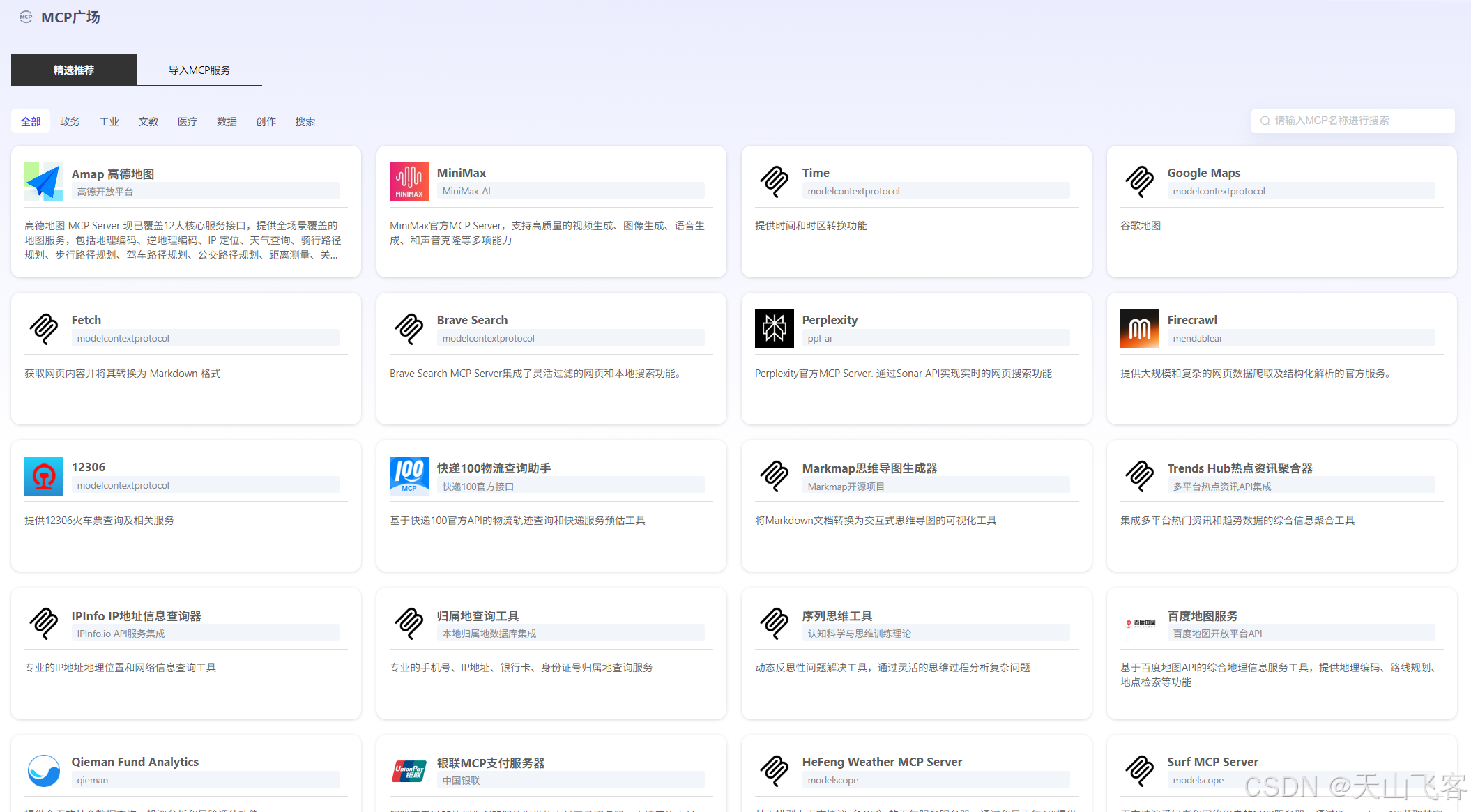Click the MiniMax-AI provider tag

(x=571, y=191)
